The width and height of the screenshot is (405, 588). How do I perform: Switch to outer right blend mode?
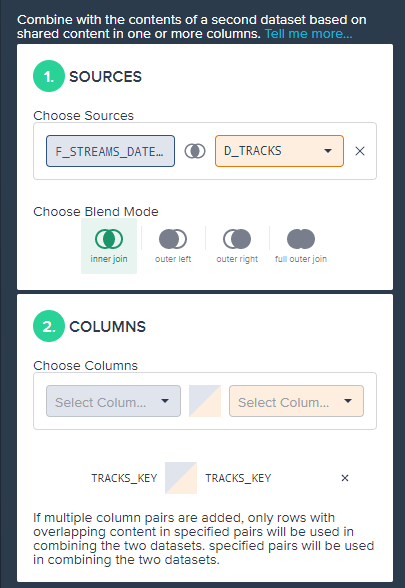(237, 246)
